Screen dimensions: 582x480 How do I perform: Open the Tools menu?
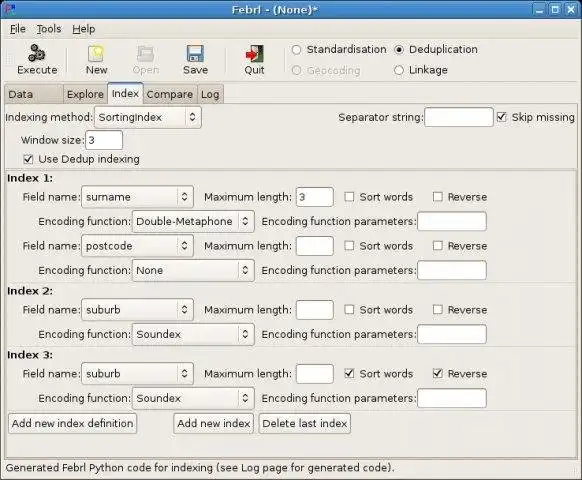click(49, 29)
